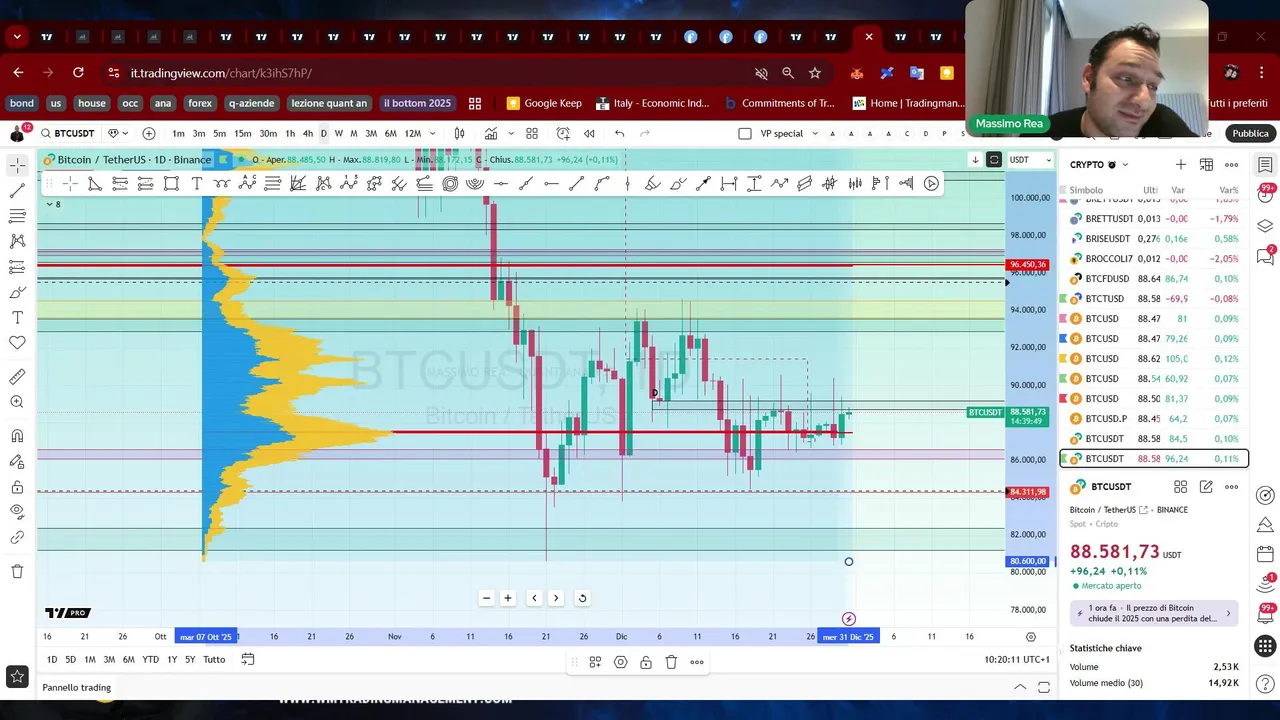The width and height of the screenshot is (1280, 720).
Task: Add a symbol to compare with plus icon
Action: click(x=149, y=134)
